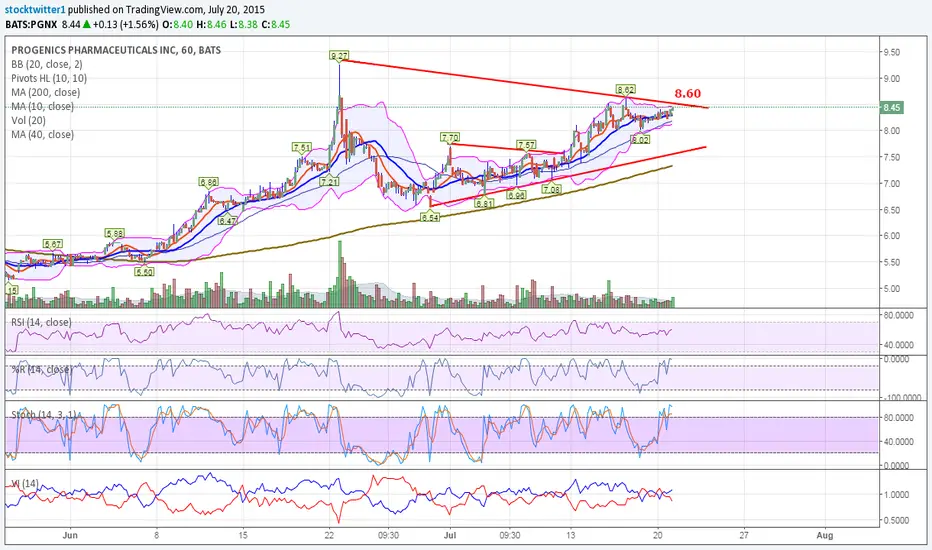Select the BB (20, close, 2) indicator legend

(x=47, y=64)
